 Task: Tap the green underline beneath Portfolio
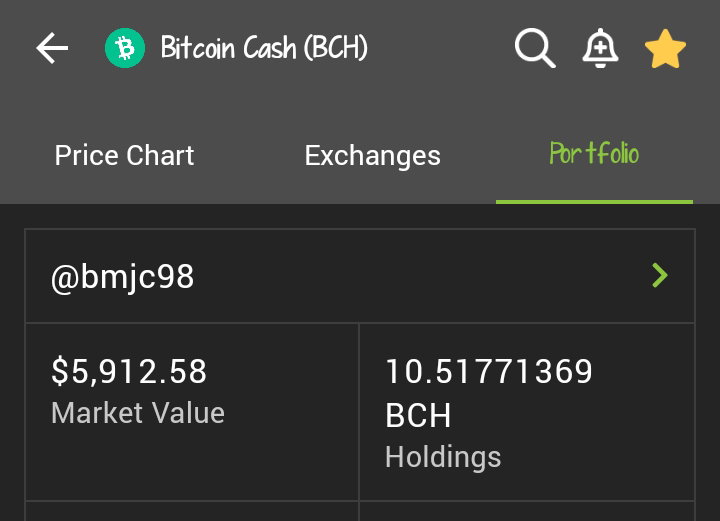point(594,202)
